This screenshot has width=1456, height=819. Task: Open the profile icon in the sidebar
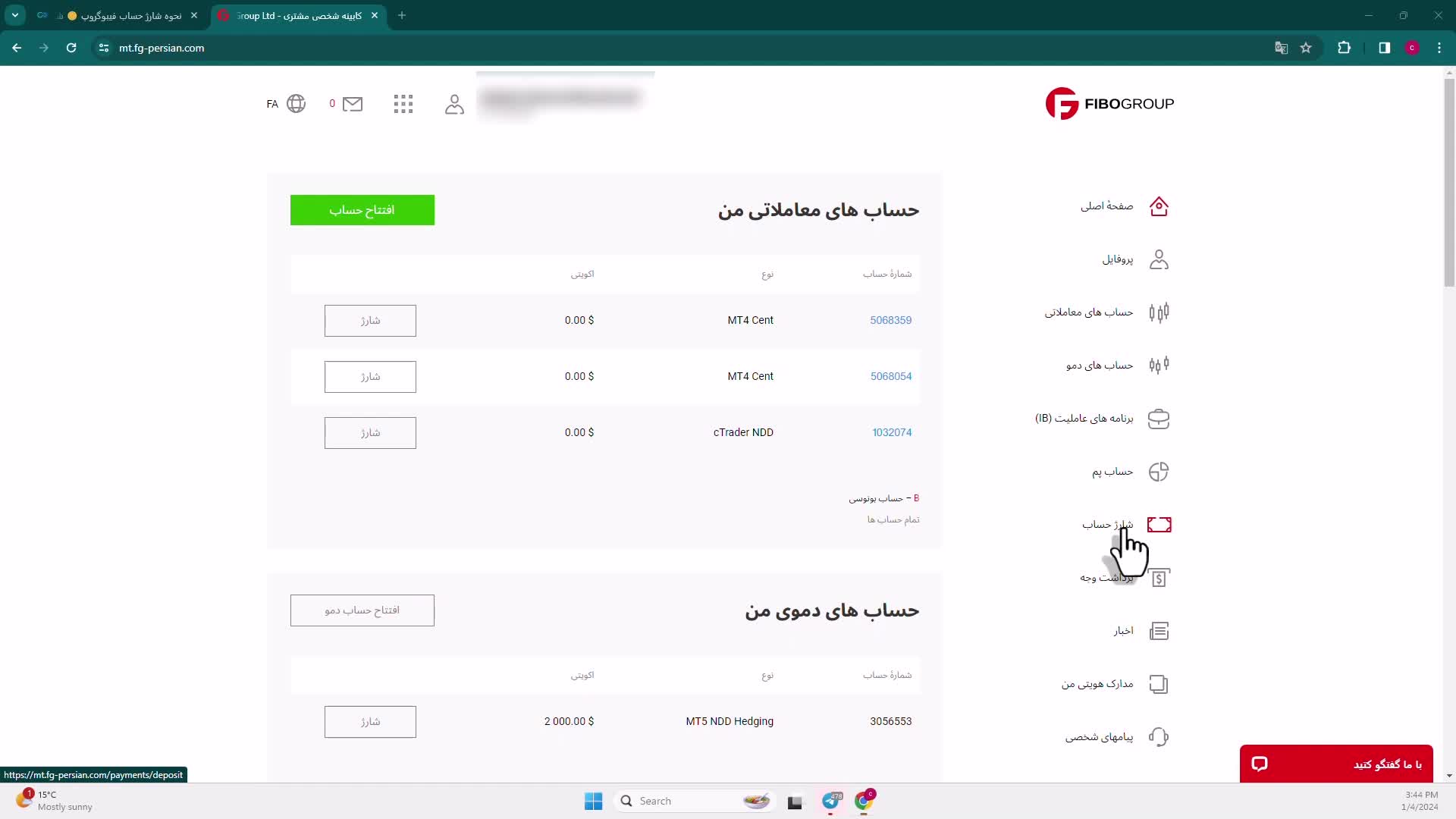point(1158,259)
